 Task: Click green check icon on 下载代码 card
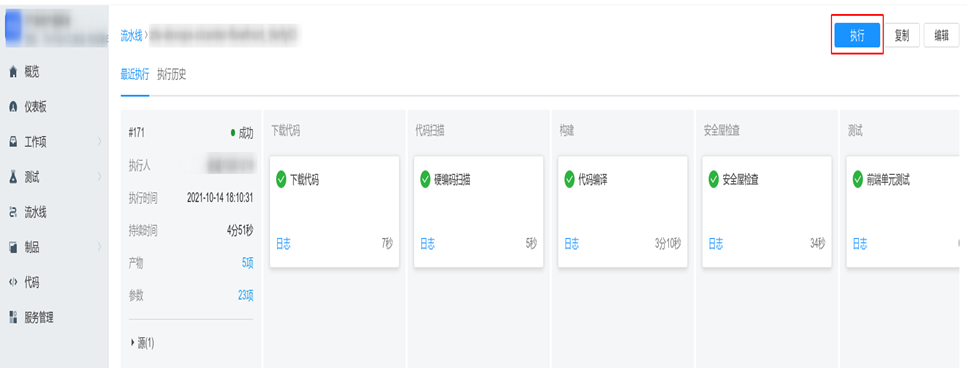click(281, 180)
